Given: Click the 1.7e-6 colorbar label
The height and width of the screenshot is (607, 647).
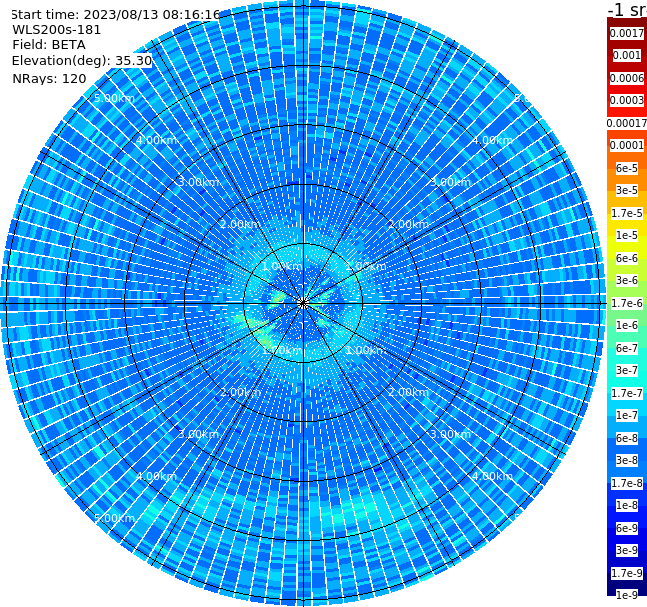Looking at the screenshot, I should tap(627, 303).
